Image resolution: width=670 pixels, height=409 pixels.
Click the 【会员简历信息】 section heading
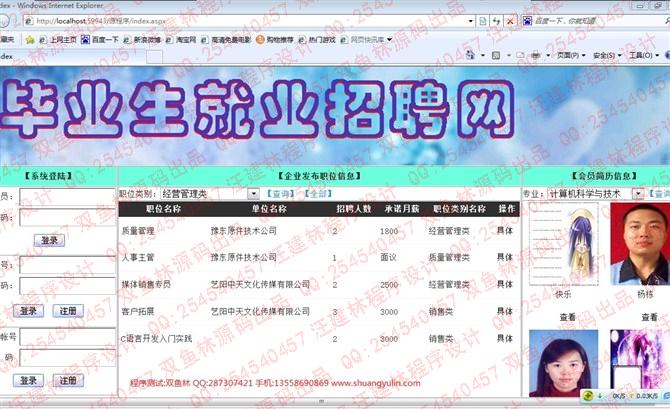click(x=605, y=176)
